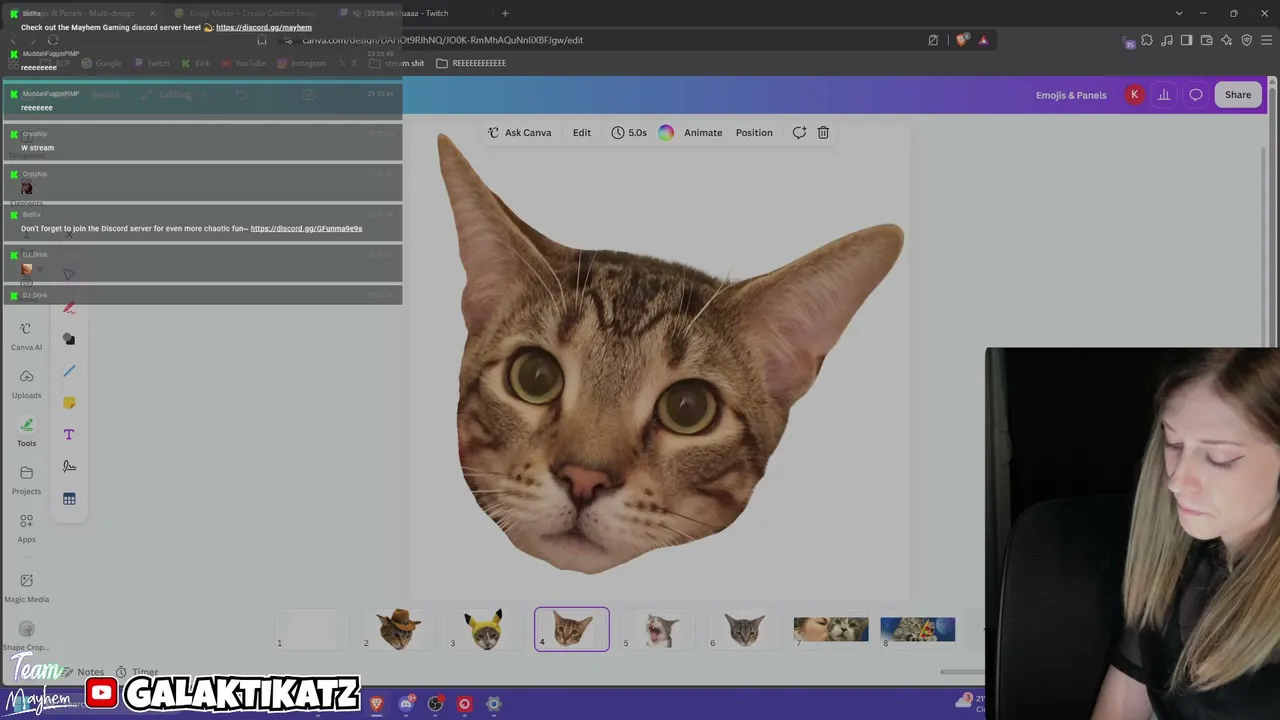Screen dimensions: 1280x720
Task: Open browser extensions puzzle icon
Action: pyautogui.click(x=1147, y=40)
